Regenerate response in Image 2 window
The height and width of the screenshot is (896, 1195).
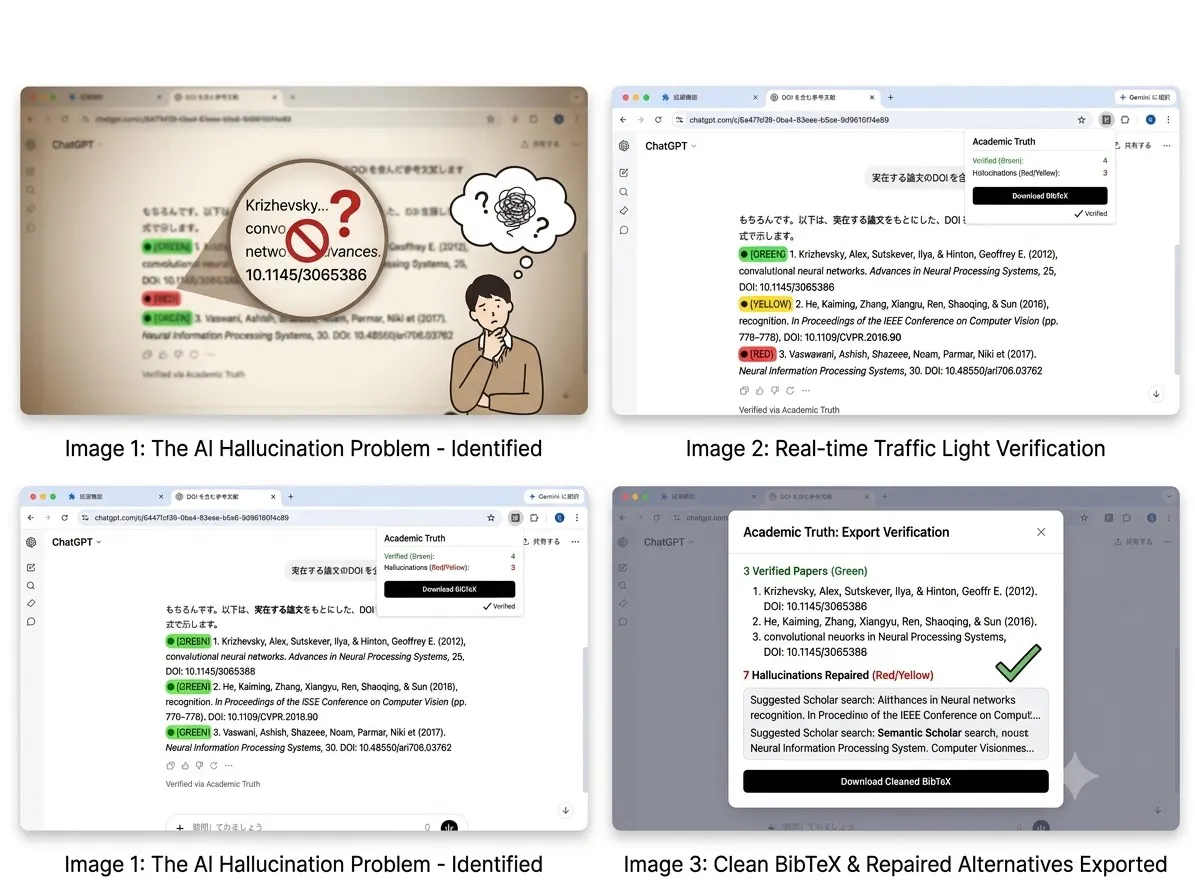790,391
